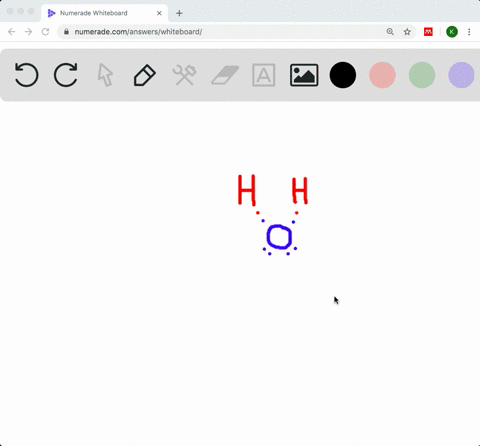
Task: Select the eraser tool
Action: pos(225,75)
